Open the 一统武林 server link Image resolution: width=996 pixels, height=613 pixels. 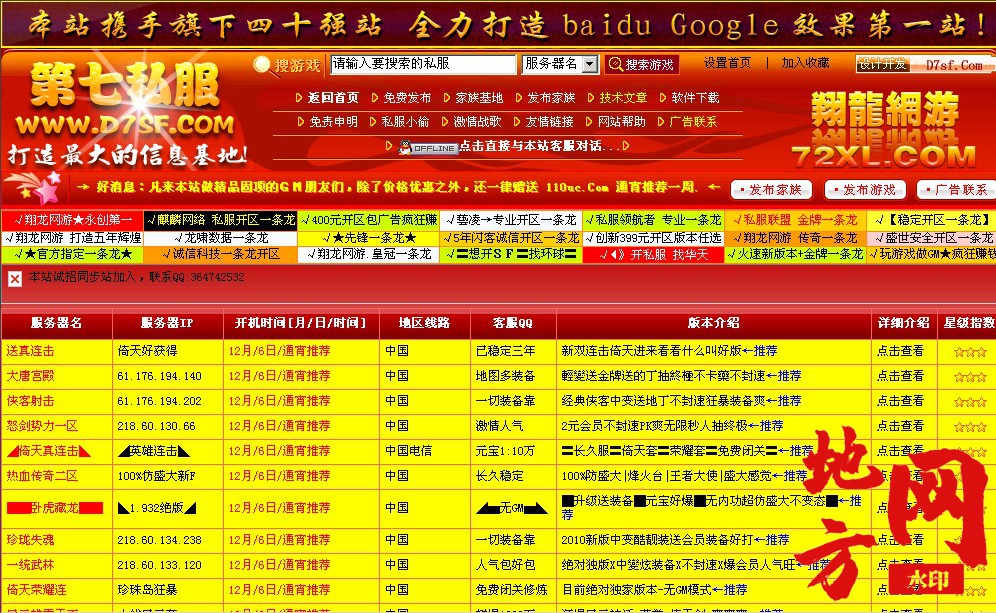[30, 565]
